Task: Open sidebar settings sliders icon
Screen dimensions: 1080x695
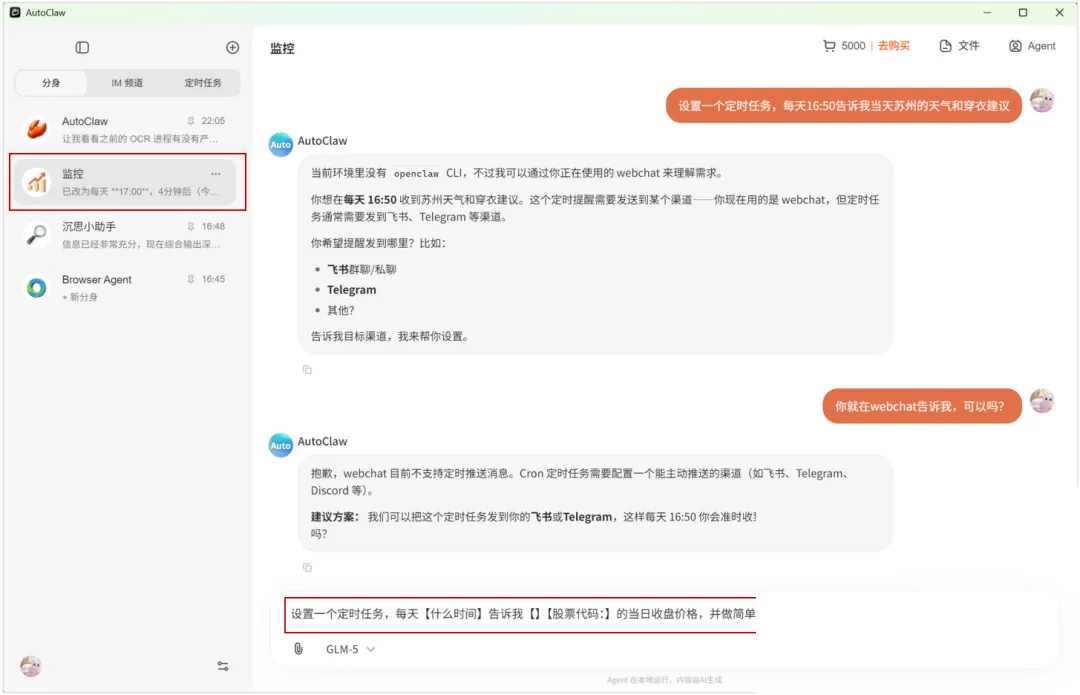Action: click(x=222, y=666)
